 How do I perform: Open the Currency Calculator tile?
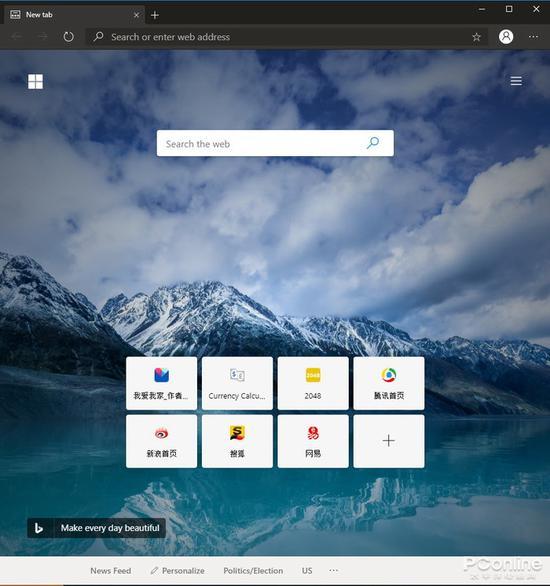237,383
